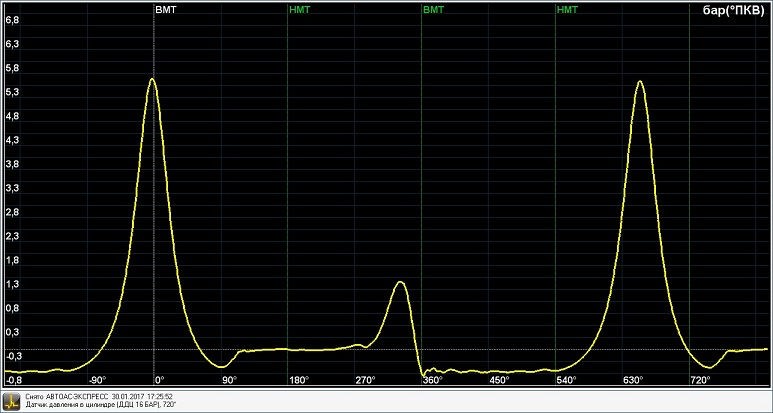Click the 6,3 pressure axis value
Screen dimensions: 773x413
pyautogui.click(x=12, y=44)
